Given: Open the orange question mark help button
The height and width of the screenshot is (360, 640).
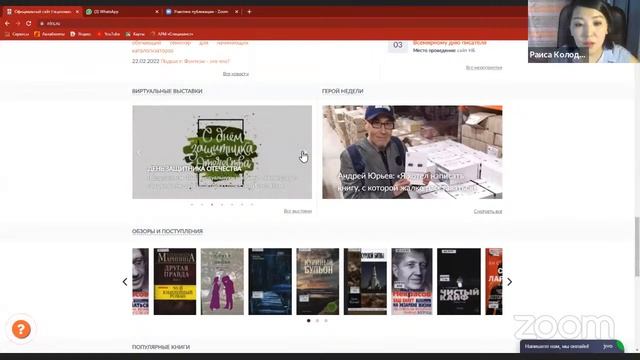Looking at the screenshot, I should click(21, 329).
